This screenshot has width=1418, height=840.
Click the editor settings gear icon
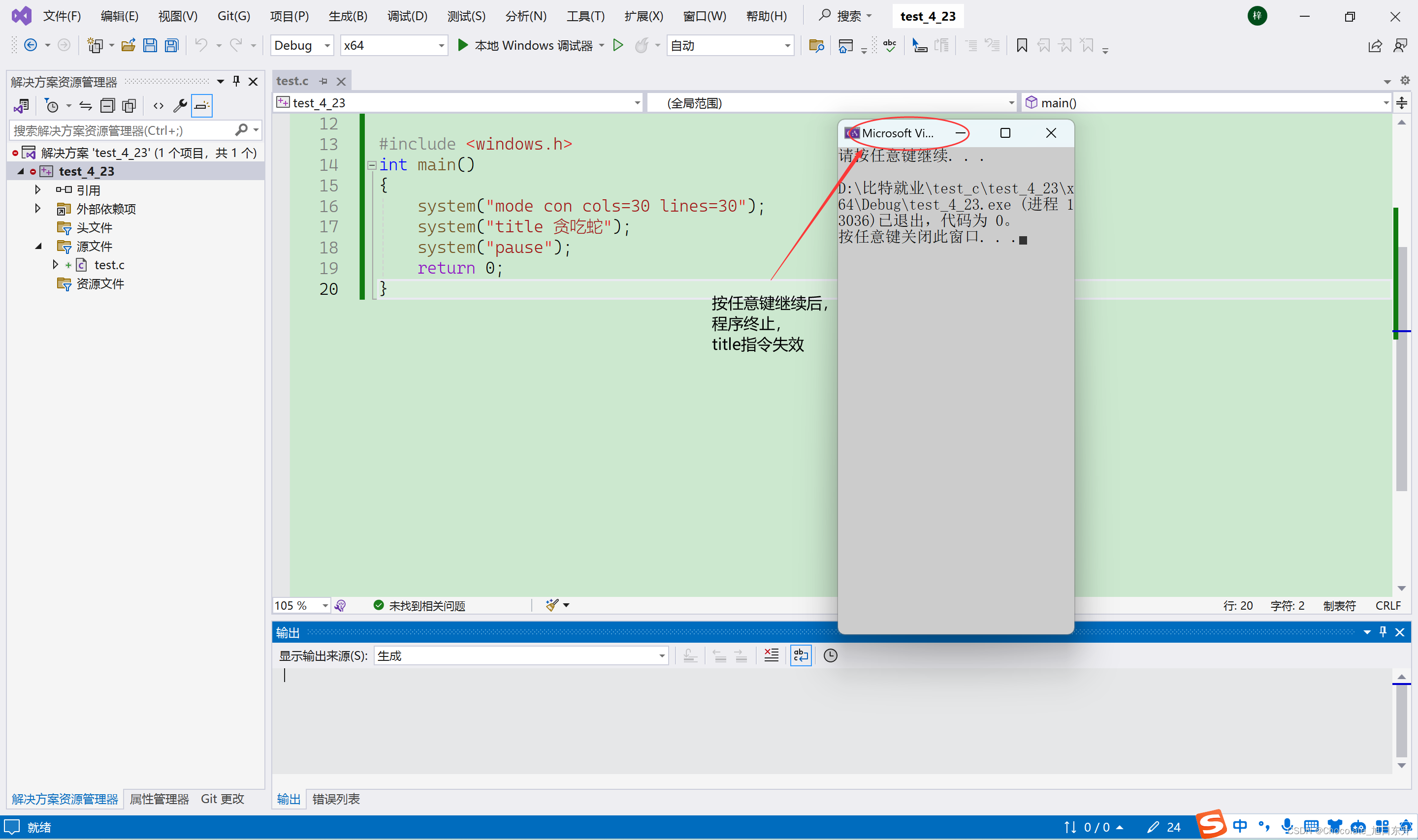pyautogui.click(x=1405, y=80)
